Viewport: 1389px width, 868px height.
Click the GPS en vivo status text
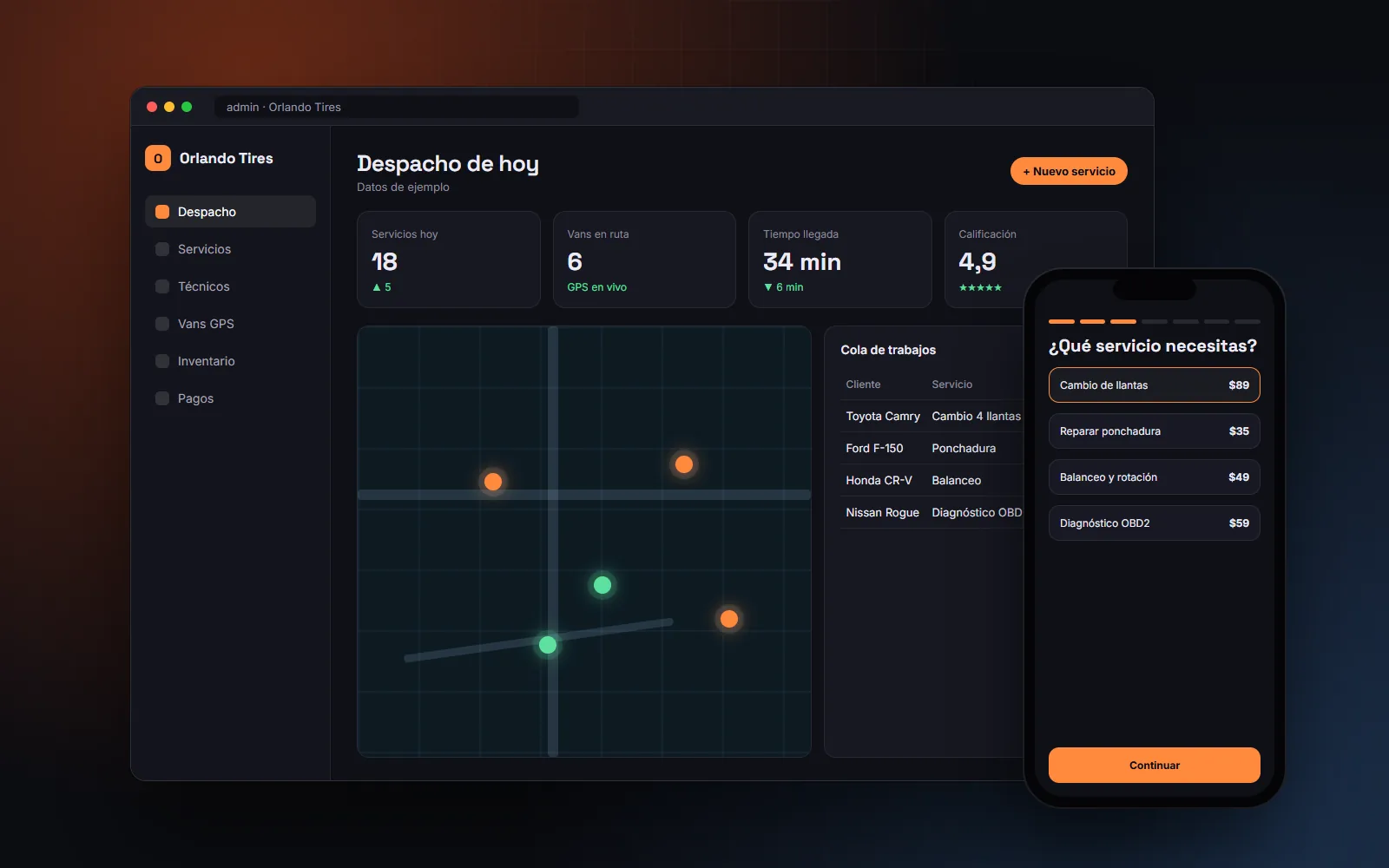[597, 287]
